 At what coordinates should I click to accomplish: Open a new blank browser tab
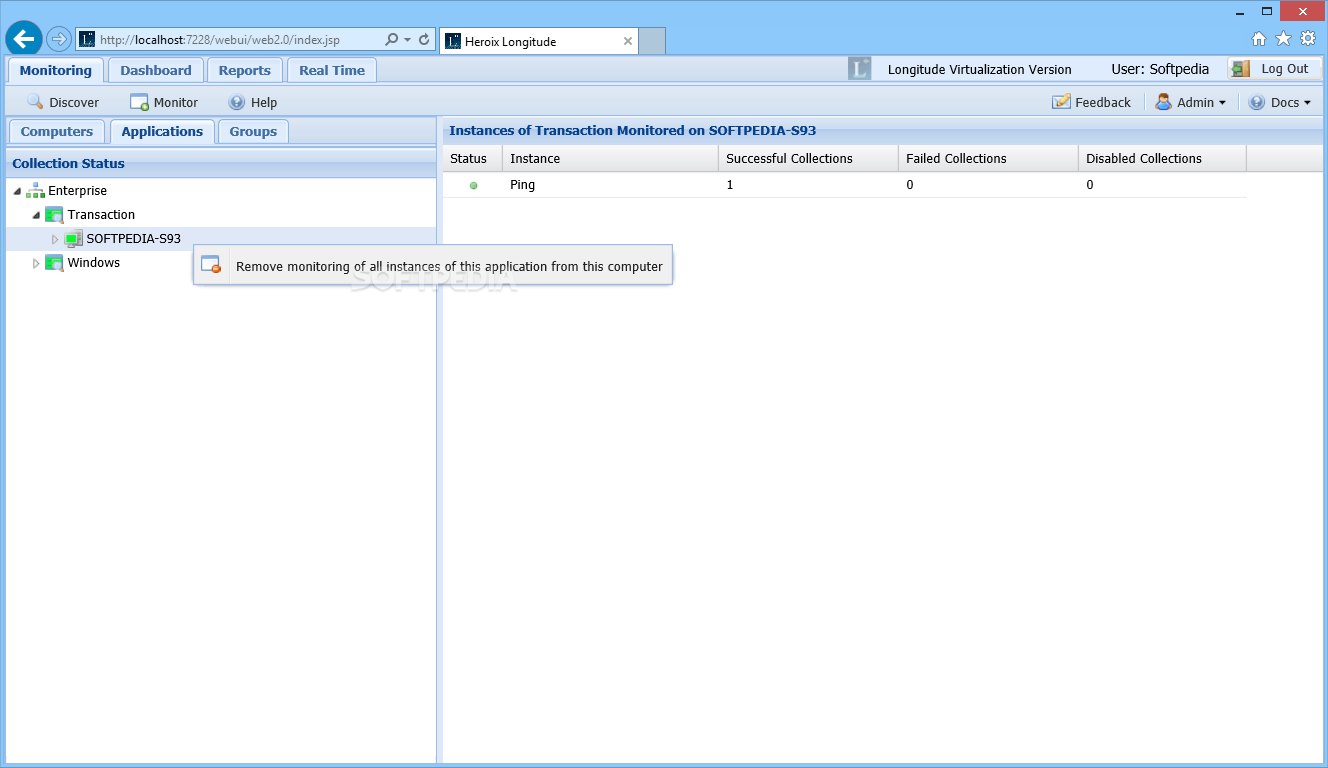pos(652,41)
